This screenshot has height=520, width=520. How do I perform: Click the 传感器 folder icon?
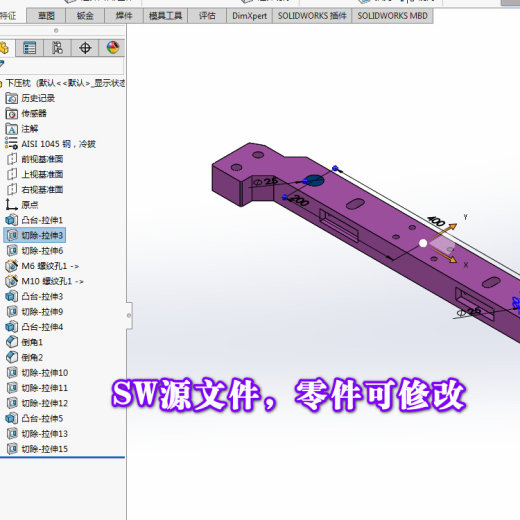tap(12, 113)
